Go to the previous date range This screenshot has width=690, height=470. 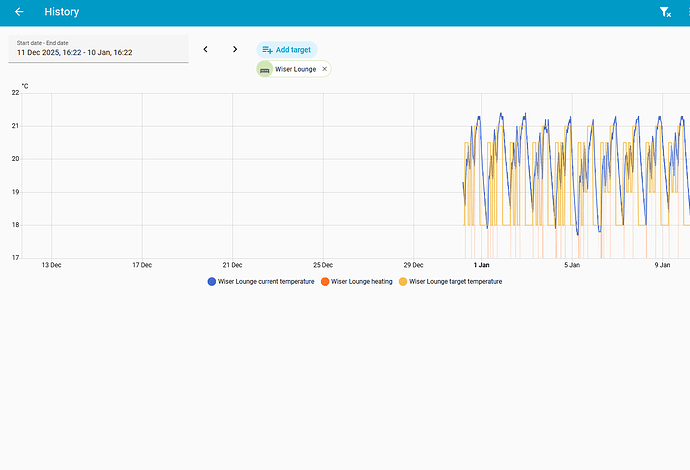pyautogui.click(x=206, y=49)
